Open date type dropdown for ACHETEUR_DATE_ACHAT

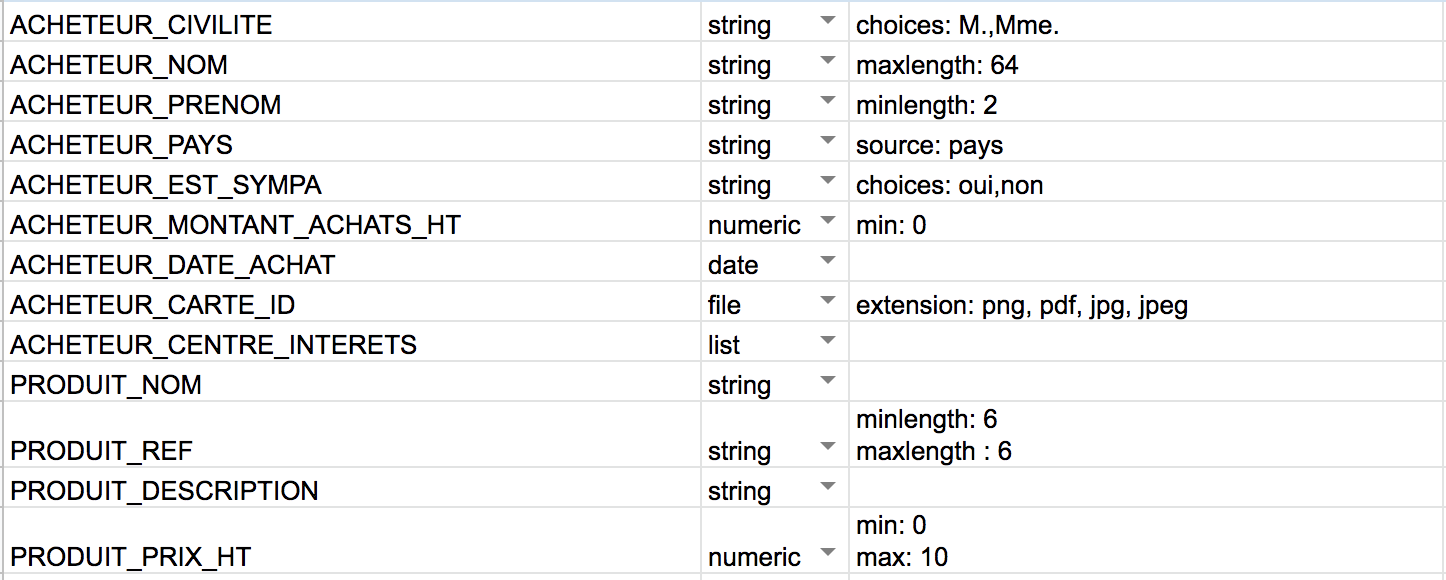tap(827, 262)
